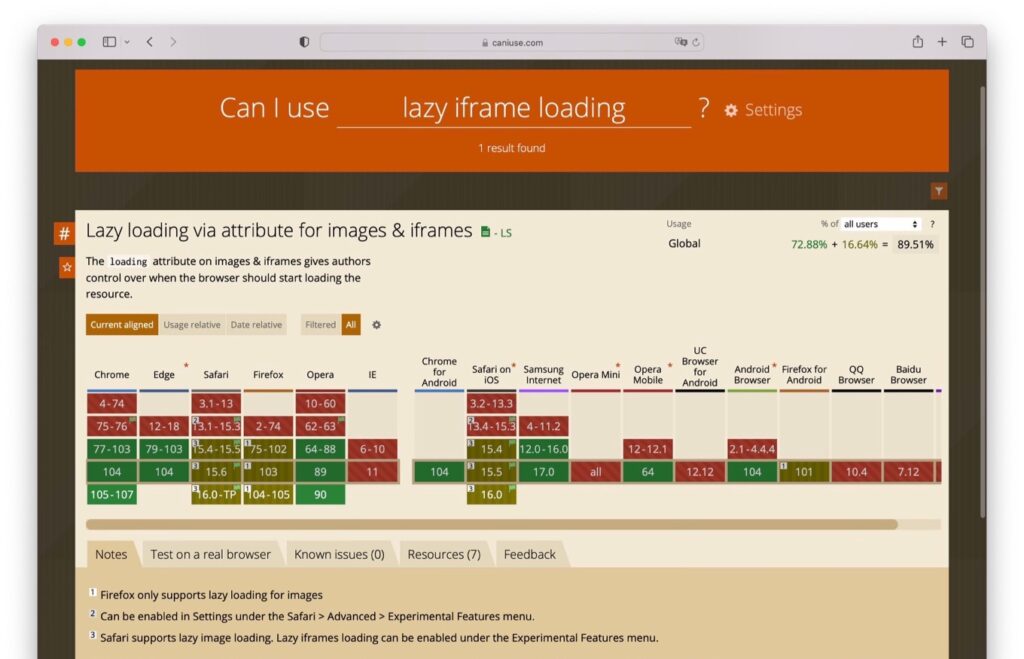Open the Known issues (0) tab

pyautogui.click(x=340, y=554)
